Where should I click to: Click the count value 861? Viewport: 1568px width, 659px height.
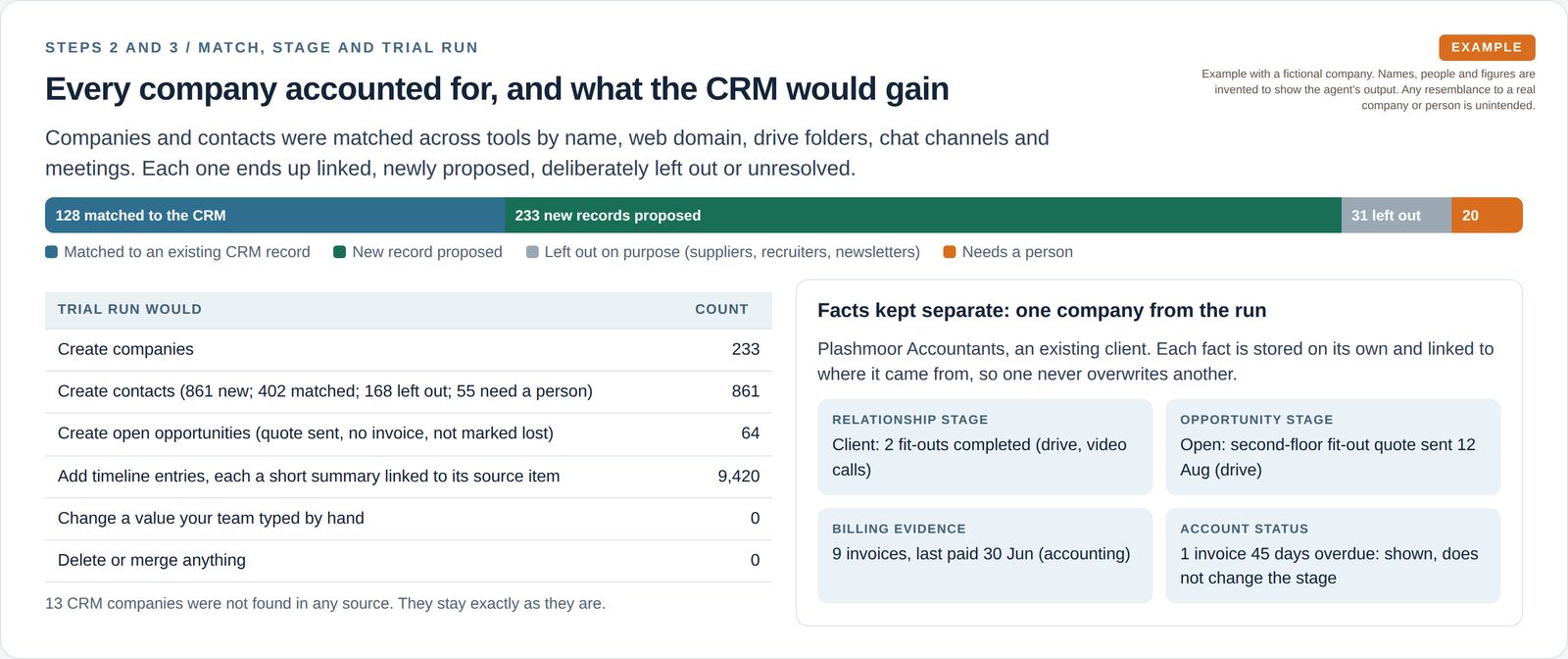(746, 391)
